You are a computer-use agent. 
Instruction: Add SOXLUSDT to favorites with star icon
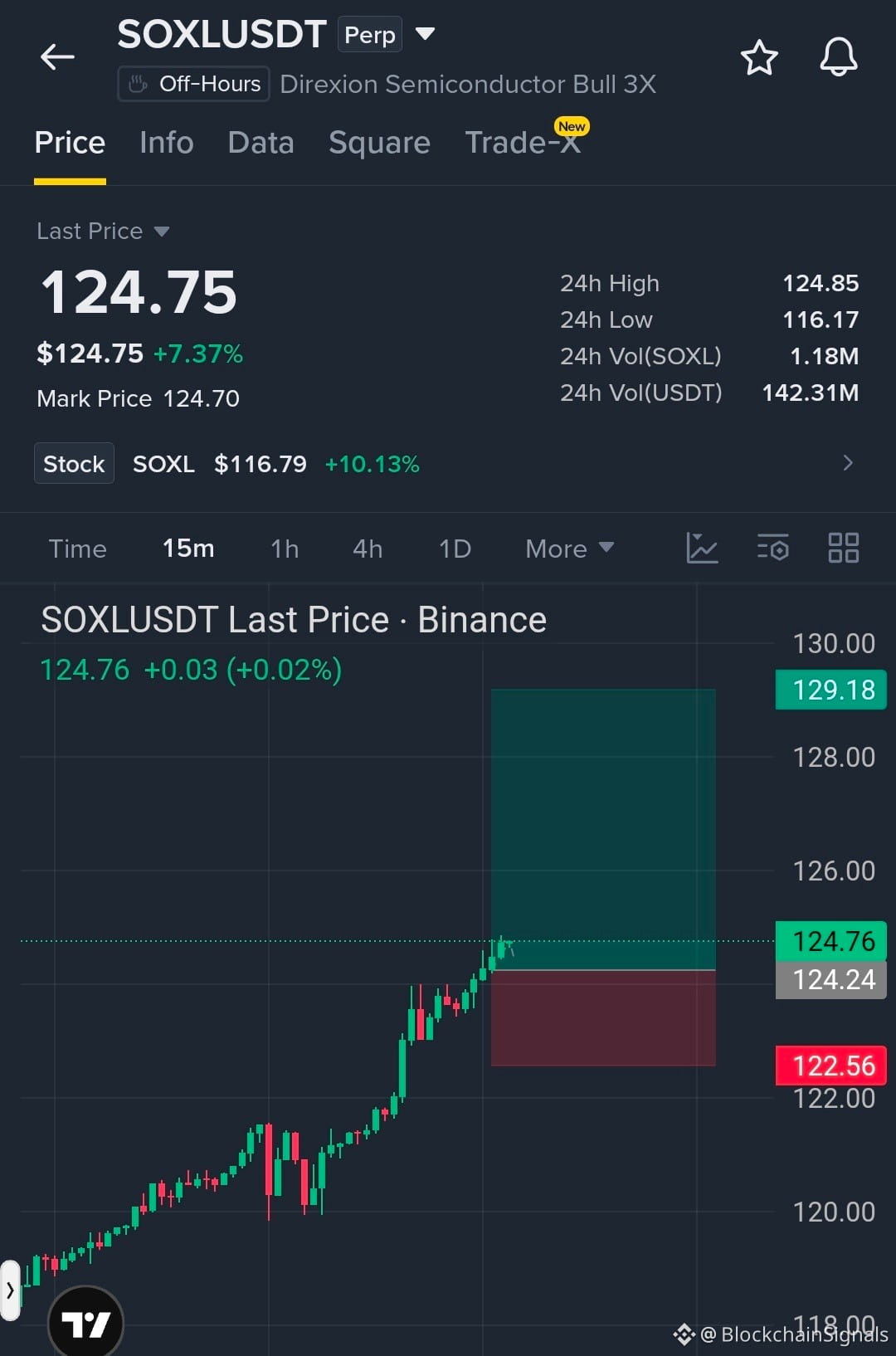pos(758,57)
